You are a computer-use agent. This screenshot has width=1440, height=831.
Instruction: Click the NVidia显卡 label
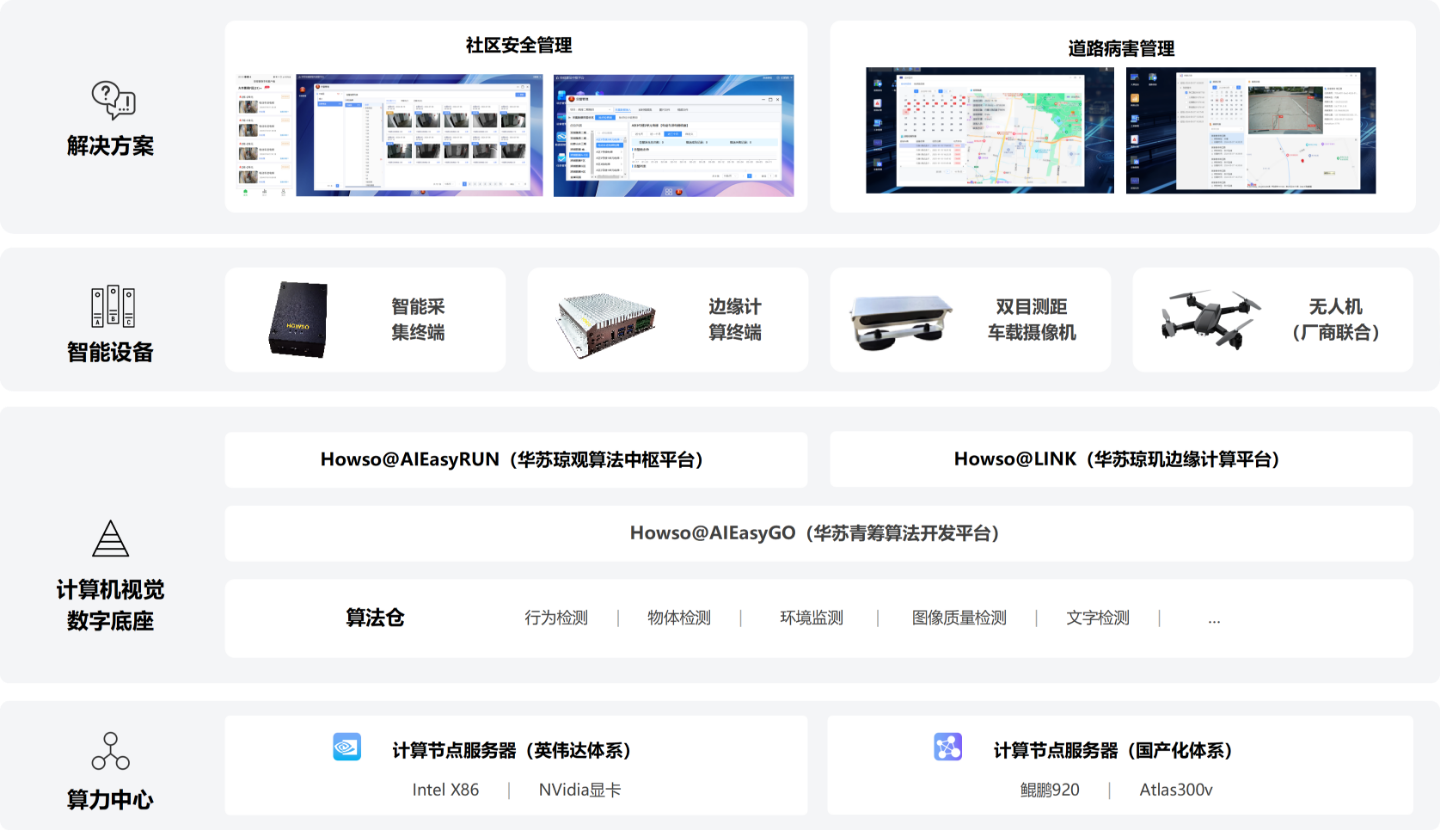pos(580,790)
